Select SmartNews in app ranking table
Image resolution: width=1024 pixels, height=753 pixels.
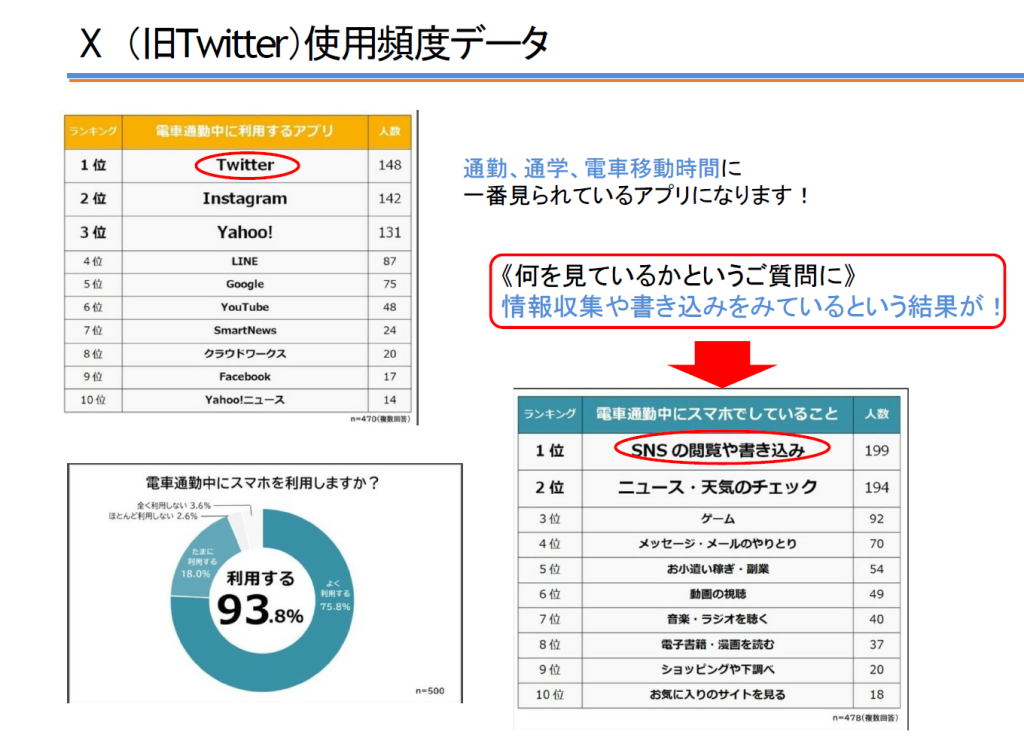(x=245, y=330)
